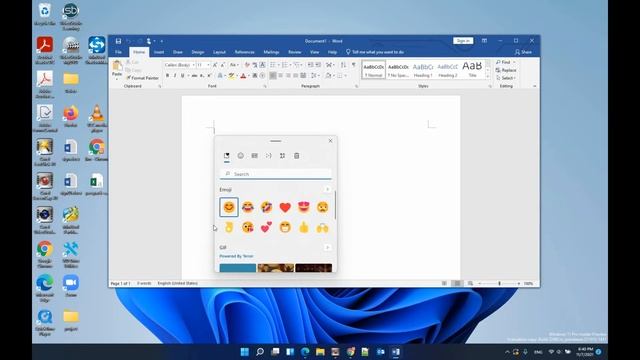Switch to the Insert ribbon tab
The image size is (640, 360).
coord(159,52)
